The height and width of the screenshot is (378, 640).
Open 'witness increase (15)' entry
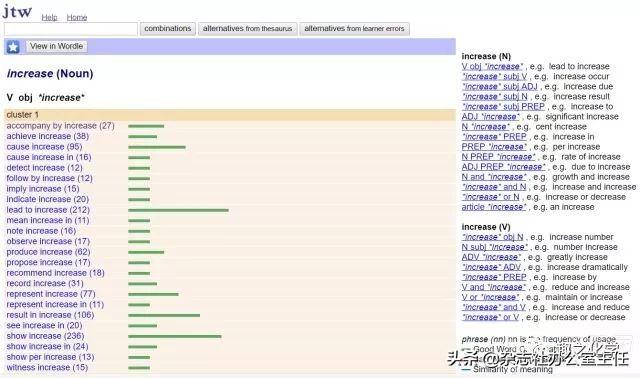tap(47, 367)
